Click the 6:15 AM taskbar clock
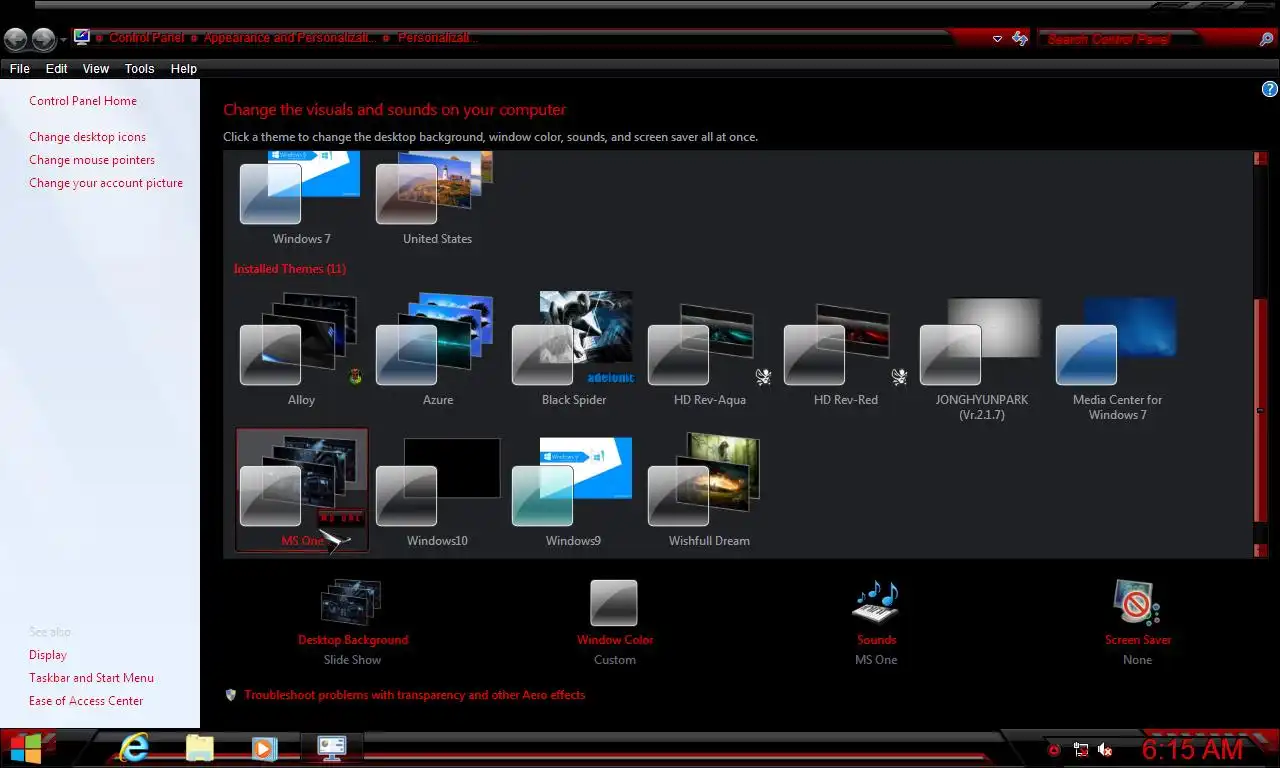Viewport: 1280px width, 768px height. (x=1193, y=749)
